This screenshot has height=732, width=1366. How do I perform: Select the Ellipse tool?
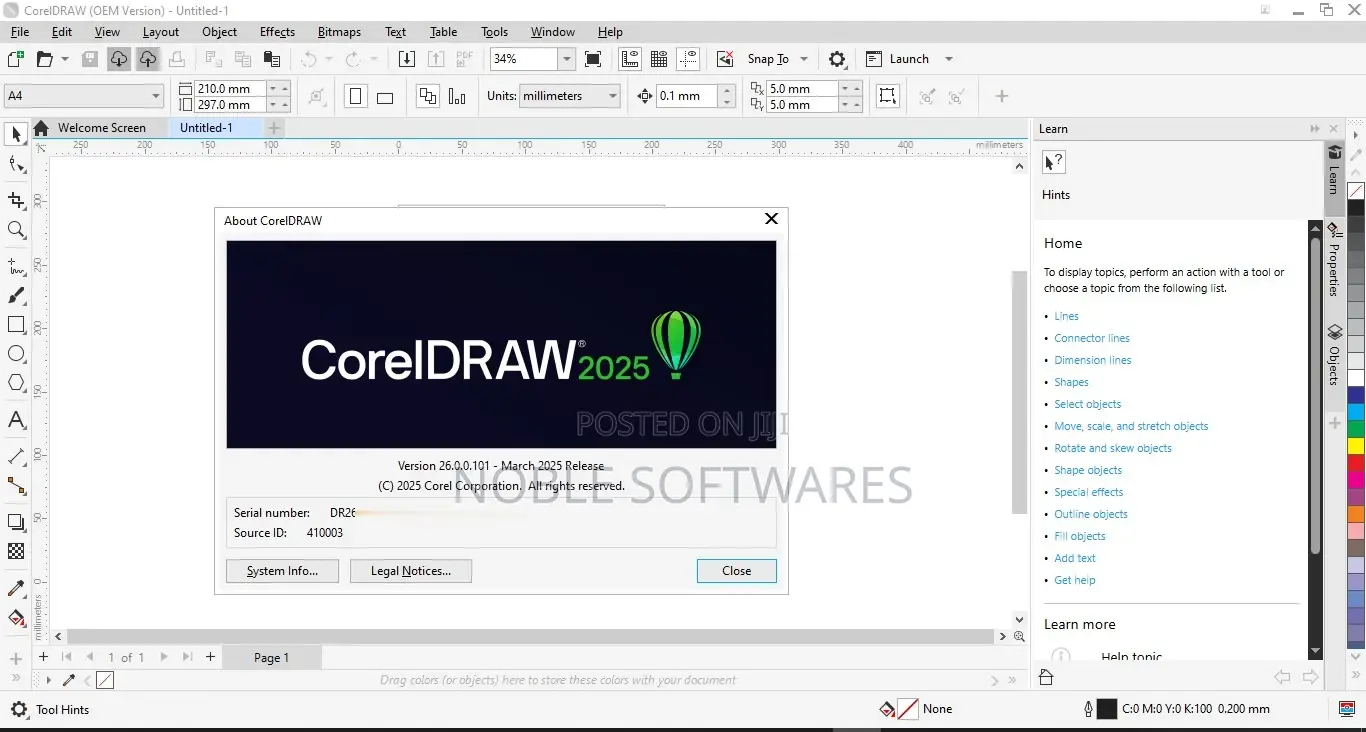click(16, 354)
